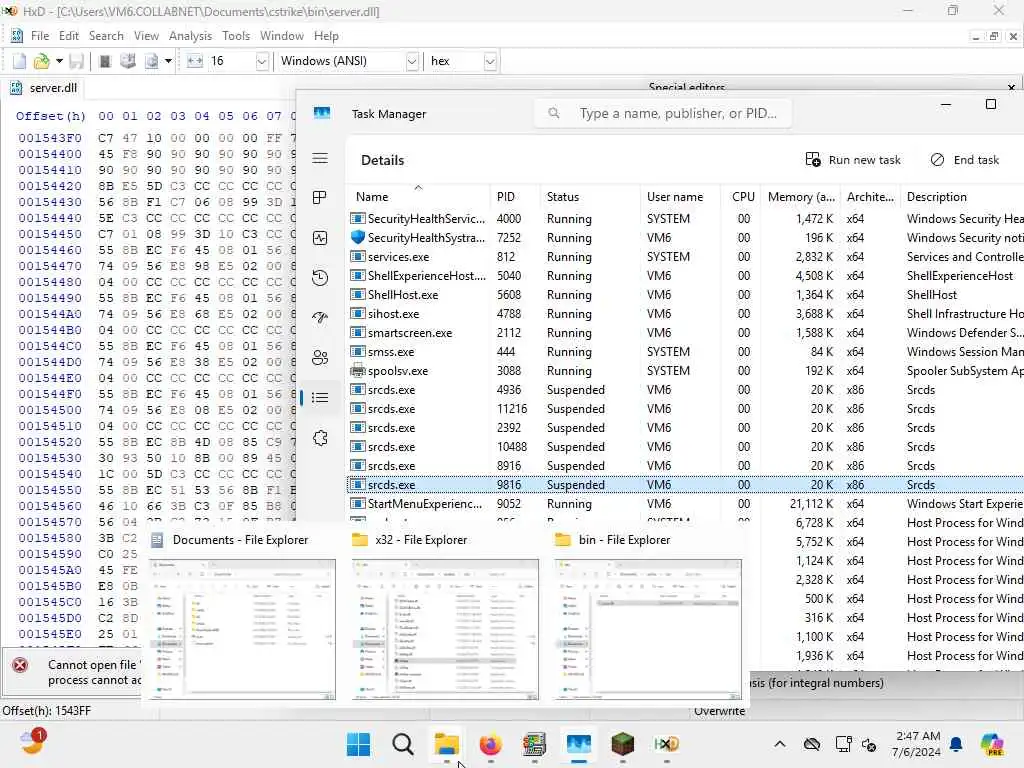Show hidden system tray icons chevron

(x=780, y=744)
